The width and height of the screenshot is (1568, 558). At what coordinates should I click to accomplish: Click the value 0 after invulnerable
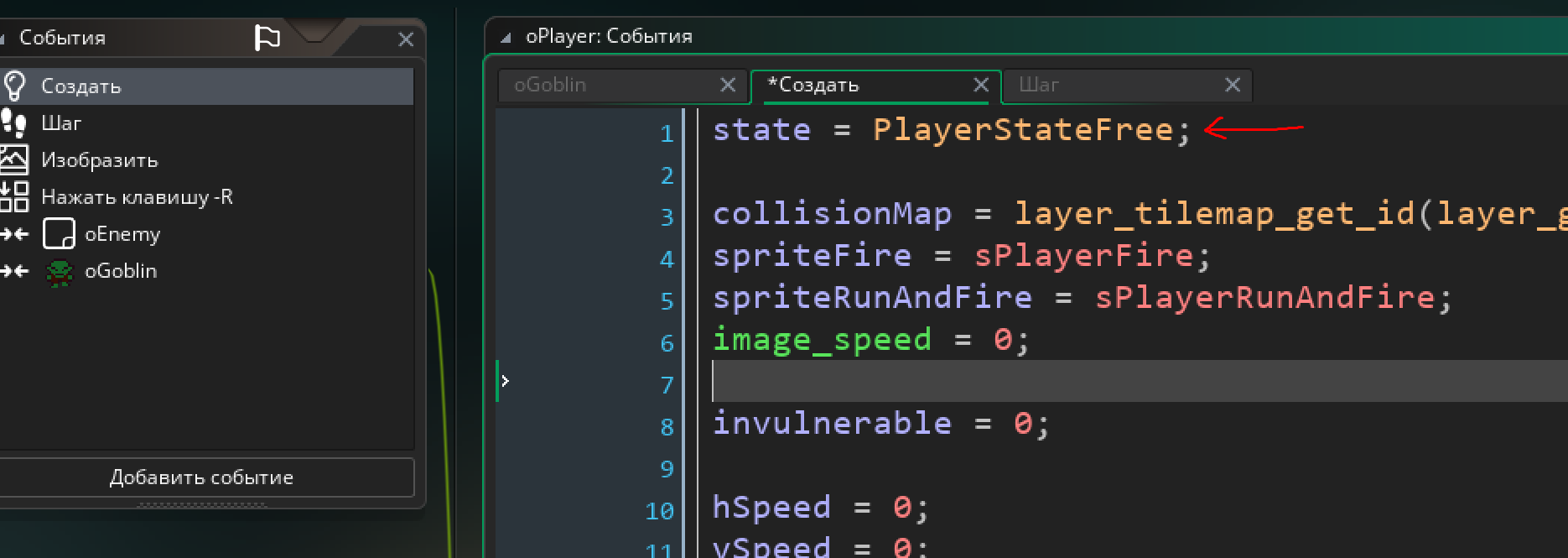1023,424
